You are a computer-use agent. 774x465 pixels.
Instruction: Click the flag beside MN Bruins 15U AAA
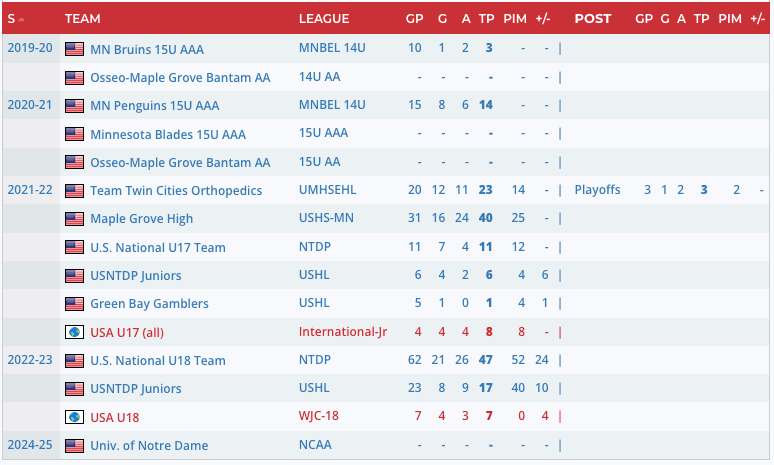click(x=74, y=49)
